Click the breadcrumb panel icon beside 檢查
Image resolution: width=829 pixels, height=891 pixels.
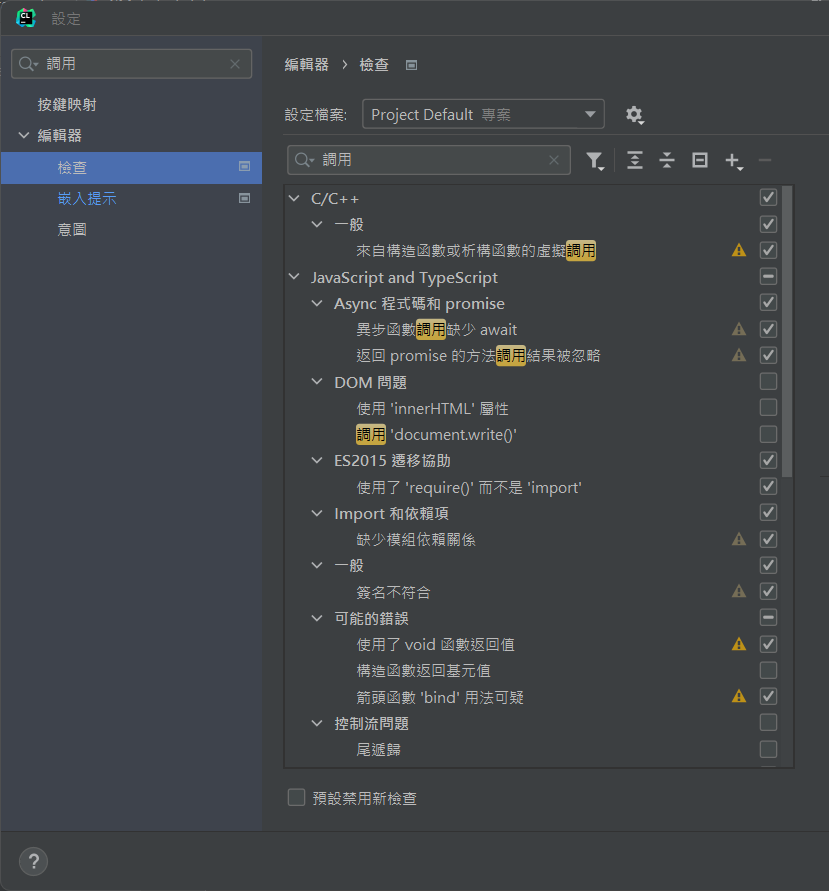coord(411,63)
